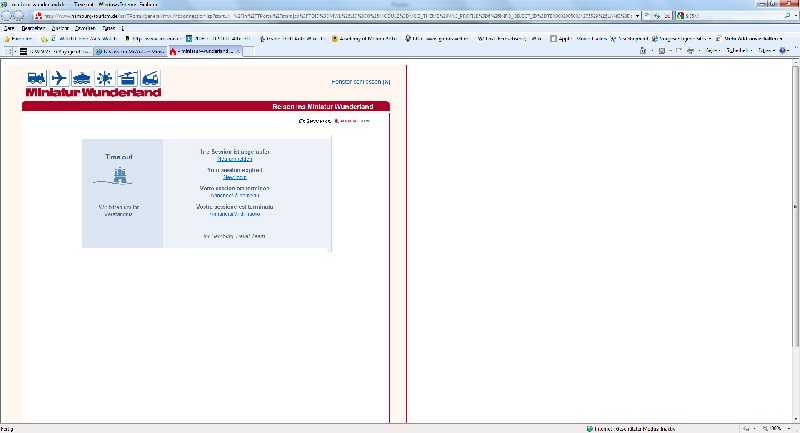The image size is (800, 433).
Task: Click the search magnifier icon
Action: [x=787, y=16]
